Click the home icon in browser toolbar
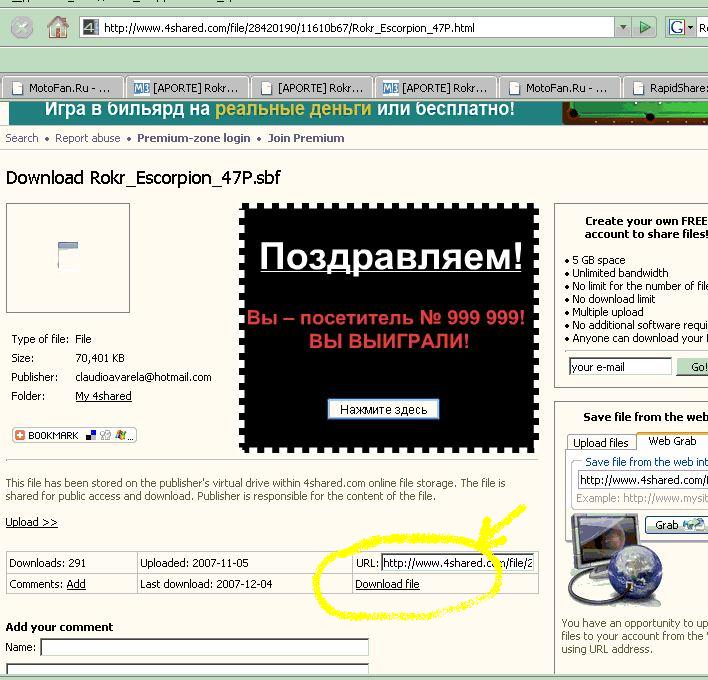 [x=58, y=28]
